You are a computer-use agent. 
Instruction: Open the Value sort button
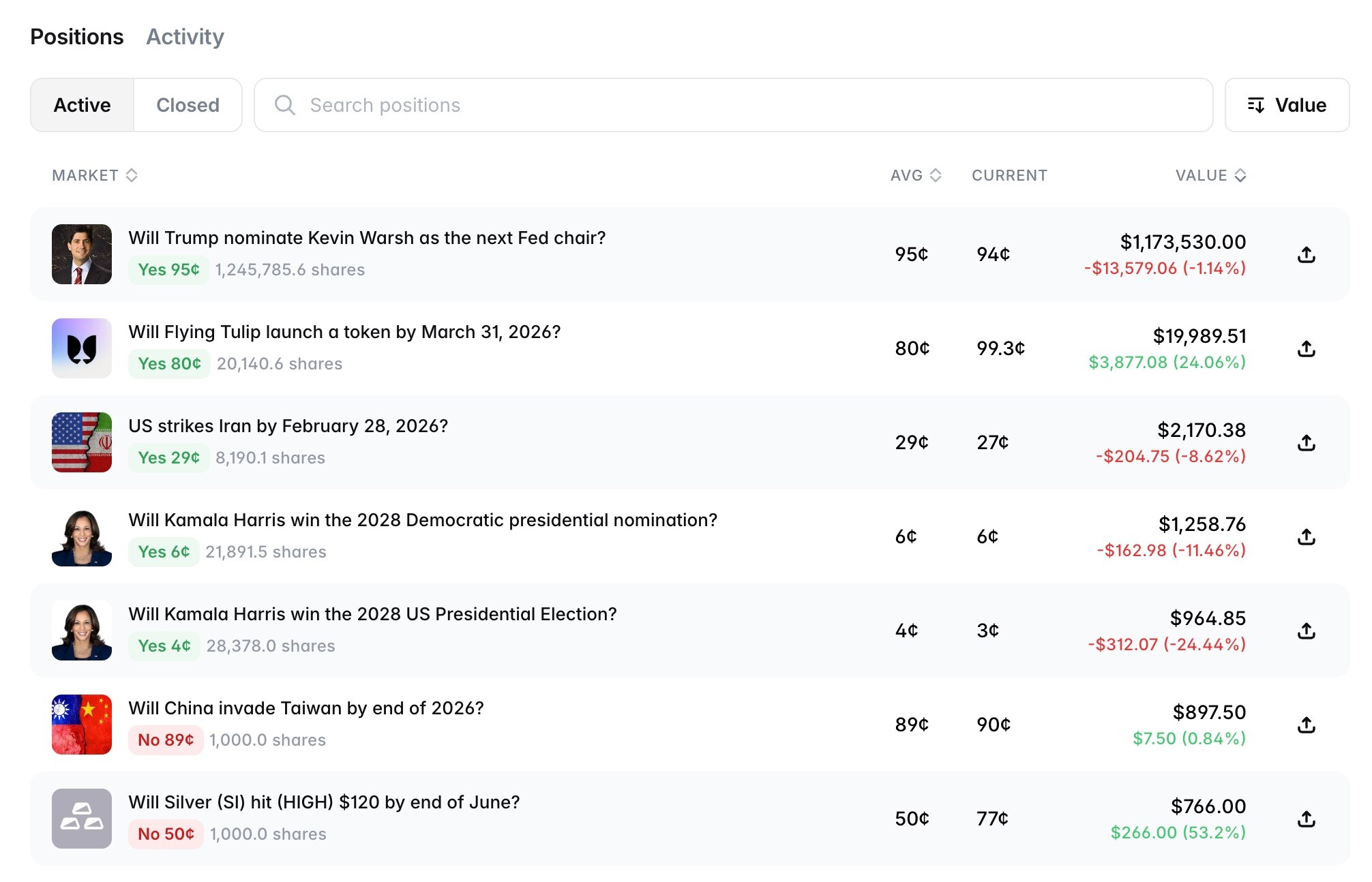1286,104
